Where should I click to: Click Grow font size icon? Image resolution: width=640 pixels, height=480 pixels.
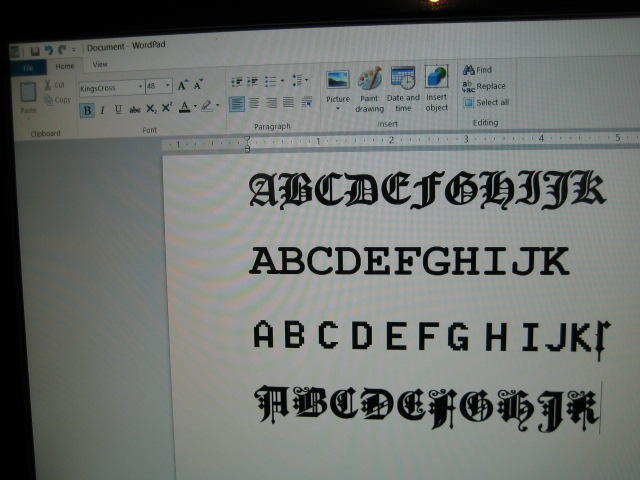(182, 85)
